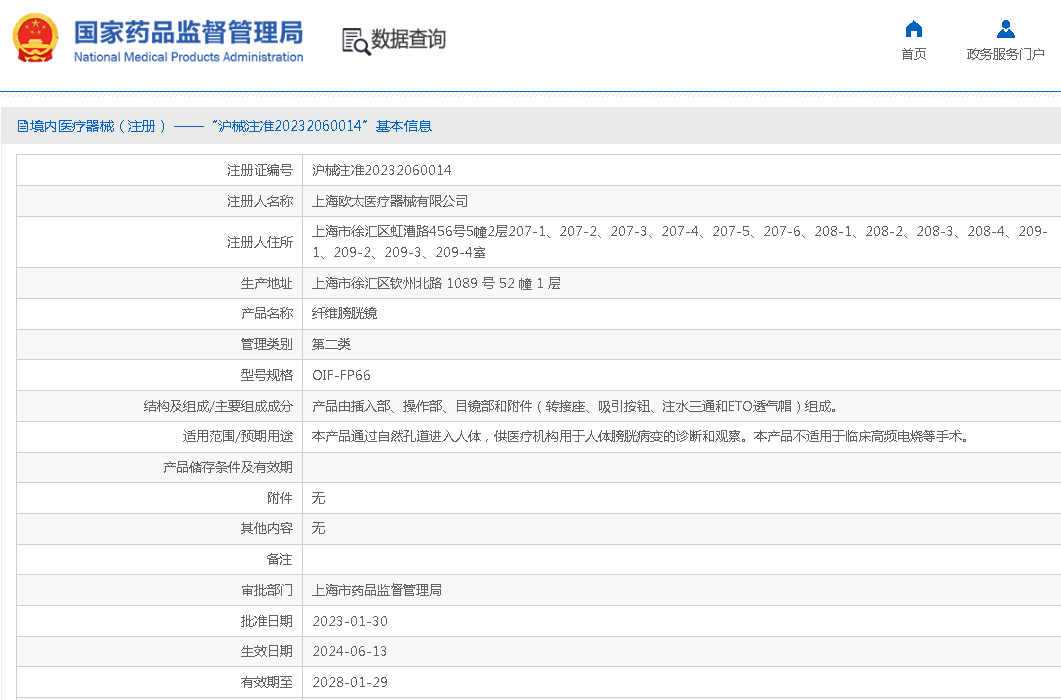Select the model value OIF-FP66
Viewport: 1061px width, 700px height.
tap(341, 376)
